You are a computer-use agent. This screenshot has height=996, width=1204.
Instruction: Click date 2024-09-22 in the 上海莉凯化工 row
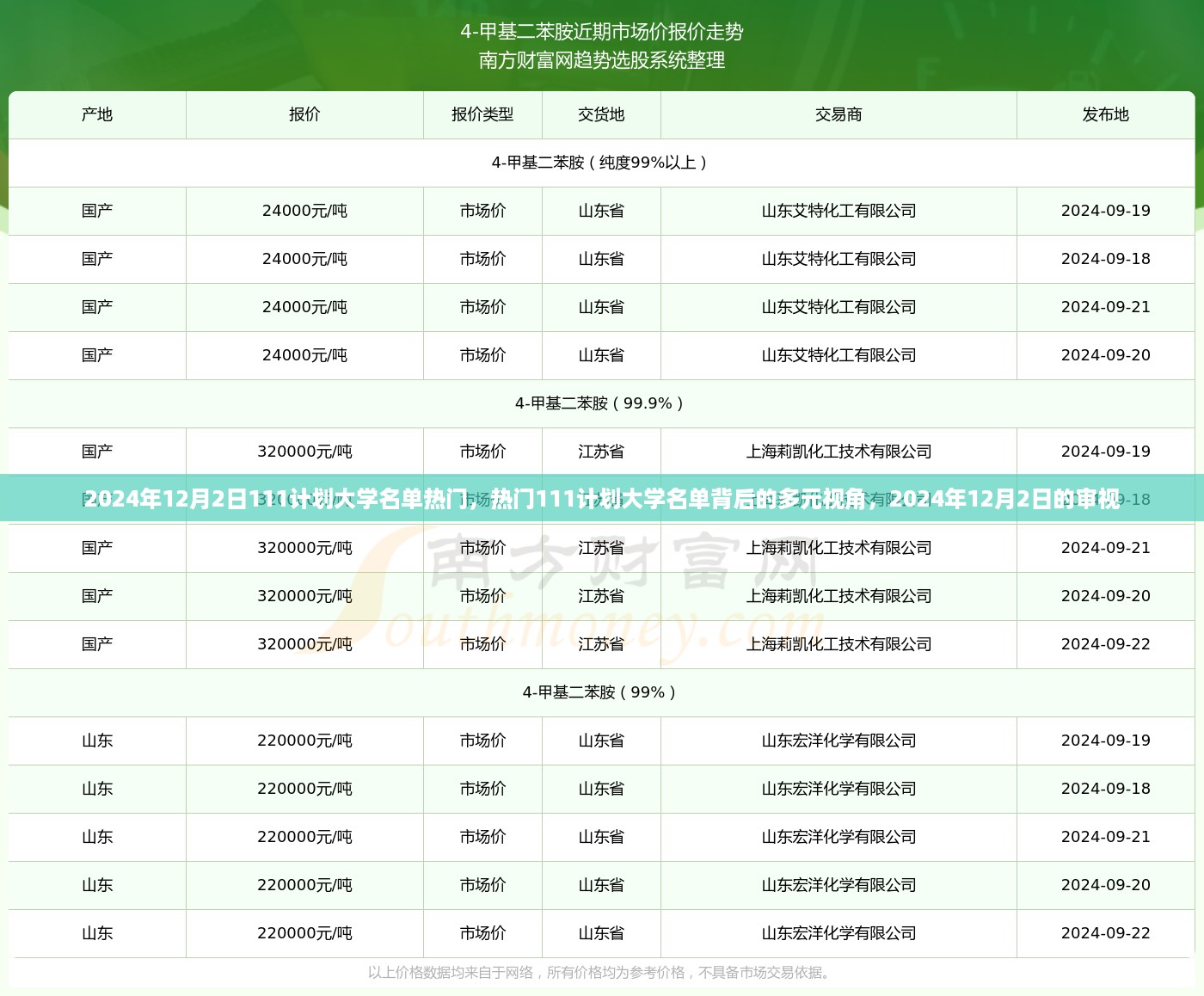1105,644
